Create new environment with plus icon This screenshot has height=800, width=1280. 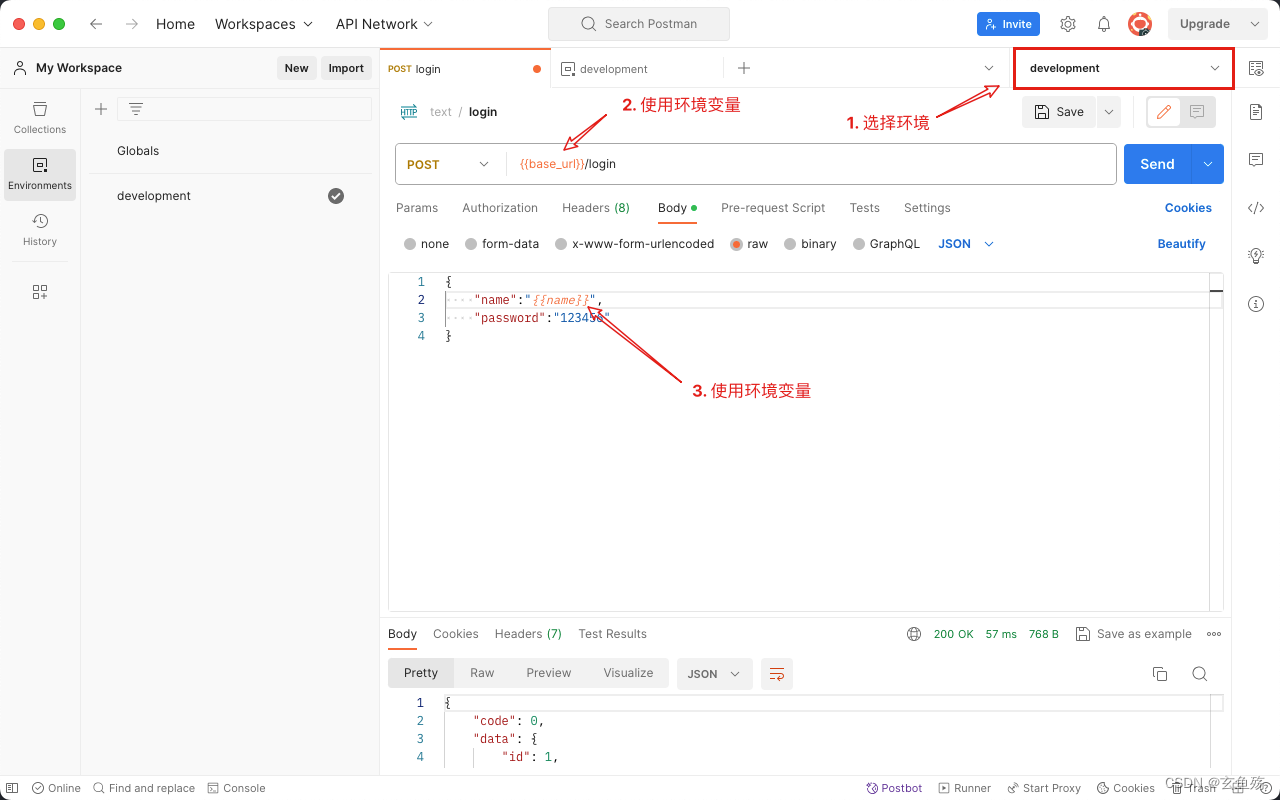(101, 109)
